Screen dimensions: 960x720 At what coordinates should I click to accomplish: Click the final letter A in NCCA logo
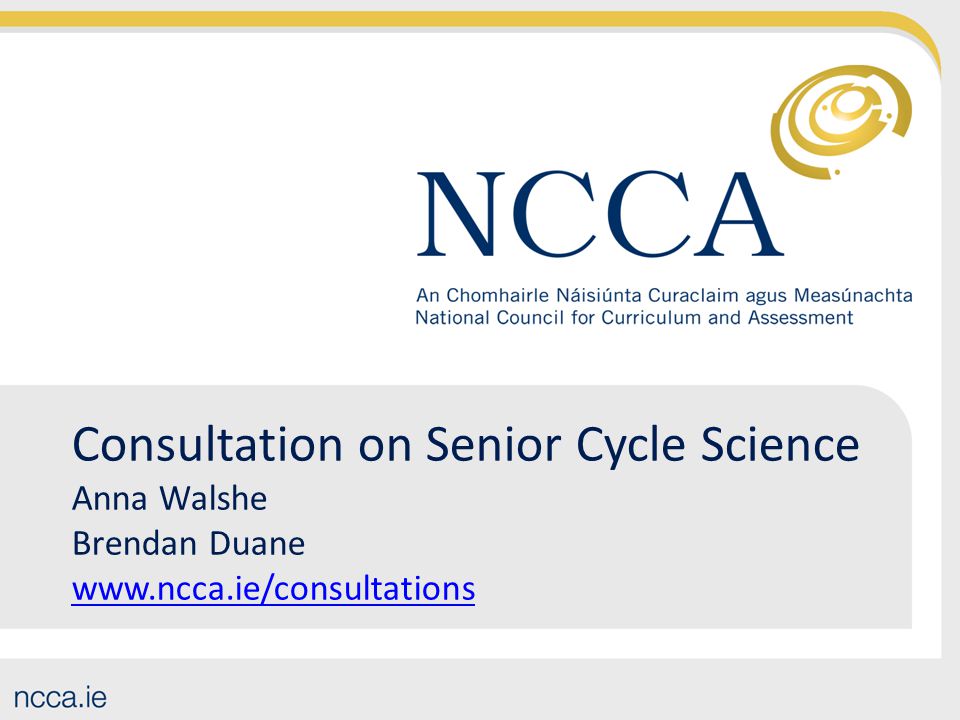[x=739, y=214]
